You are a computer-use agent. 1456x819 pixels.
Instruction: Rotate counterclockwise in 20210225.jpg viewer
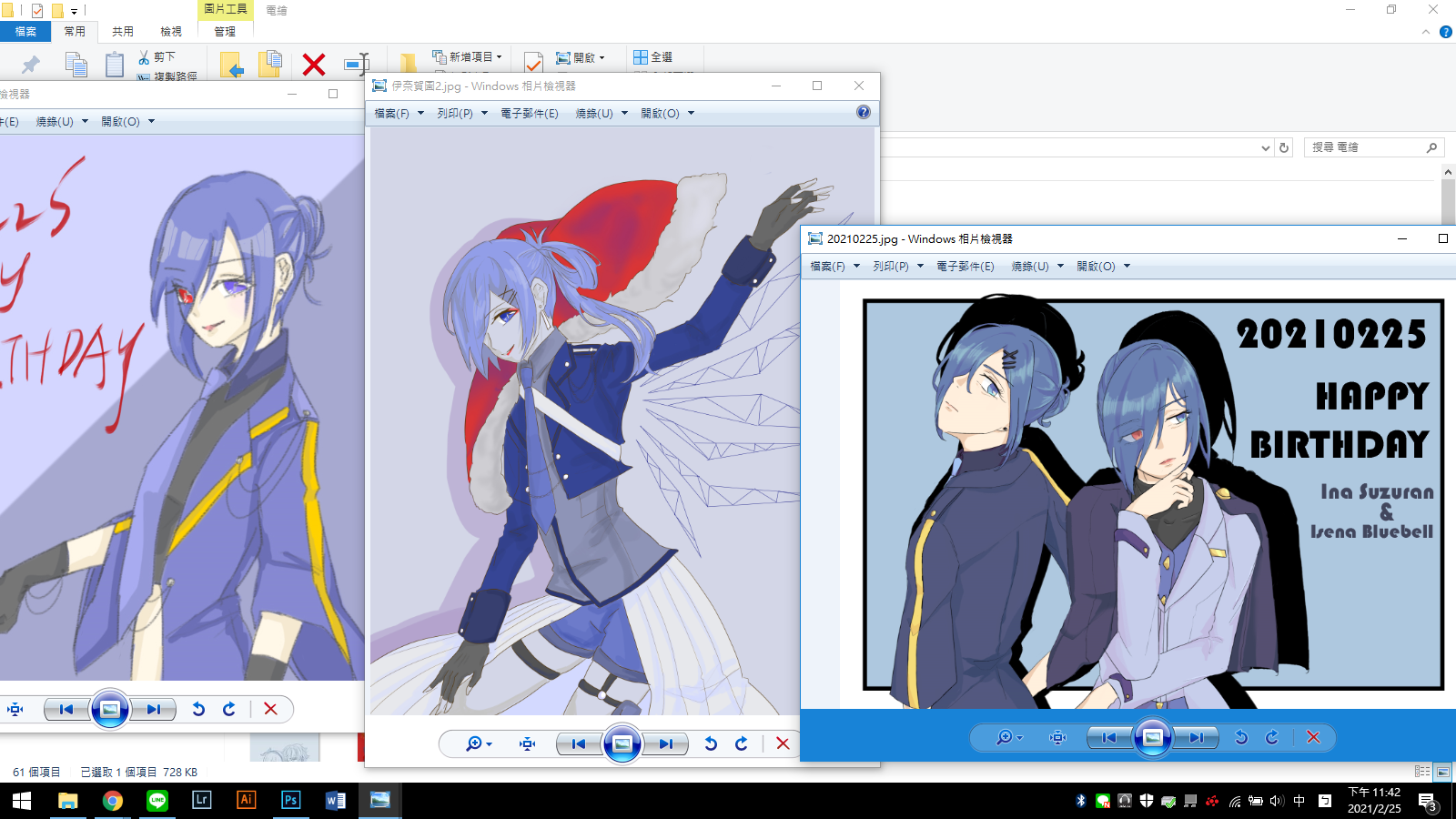click(x=1241, y=737)
